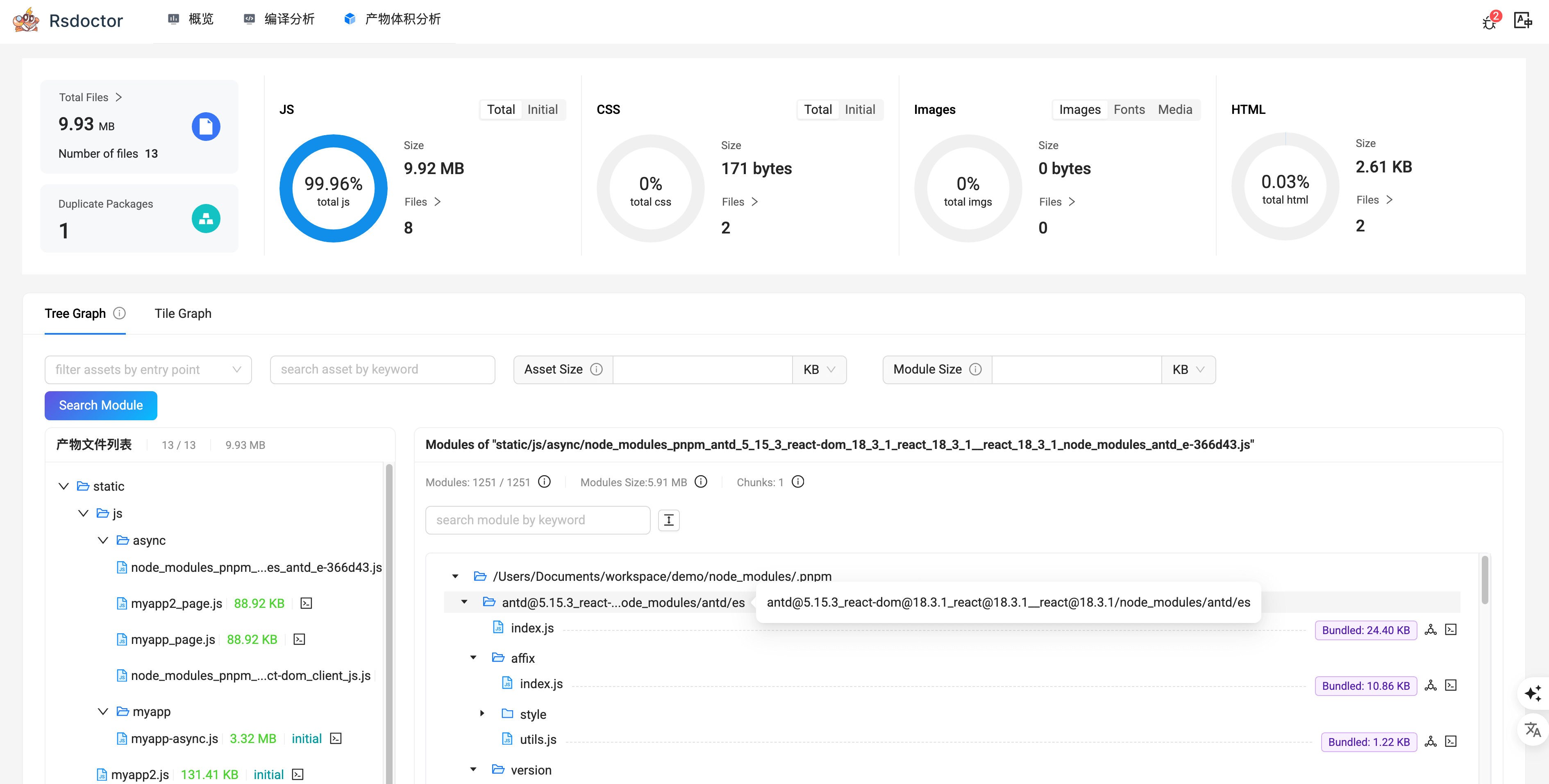This screenshot has width=1549, height=784.
Task: Collapse the async folder
Action: click(103, 540)
